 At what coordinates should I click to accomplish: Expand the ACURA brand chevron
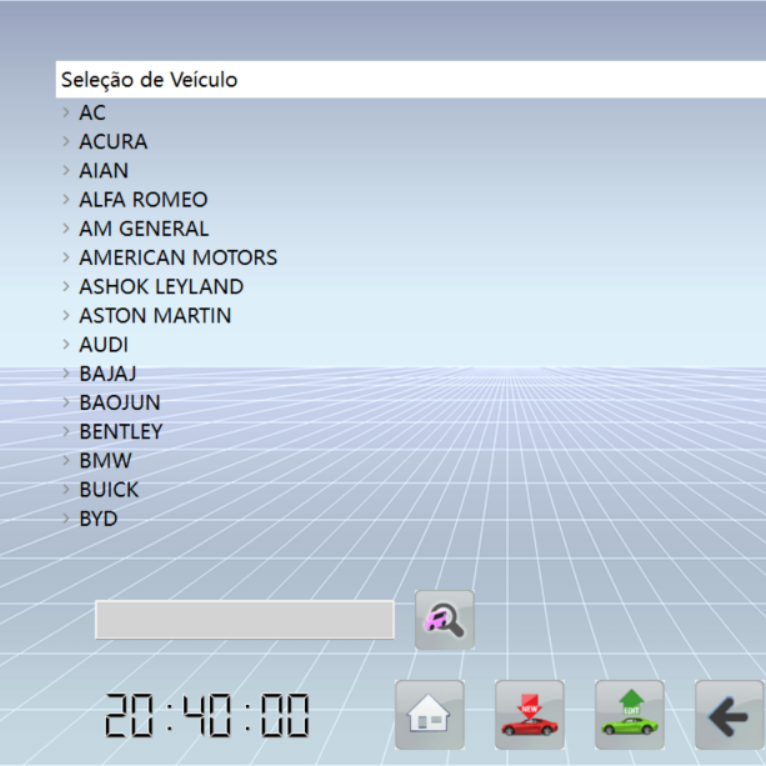coord(66,141)
